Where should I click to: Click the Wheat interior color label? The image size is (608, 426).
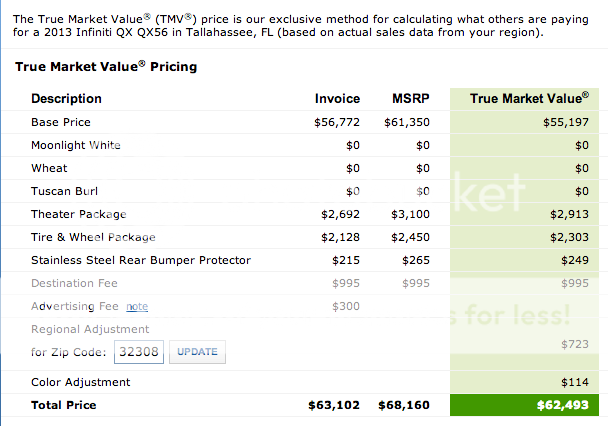click(x=49, y=168)
